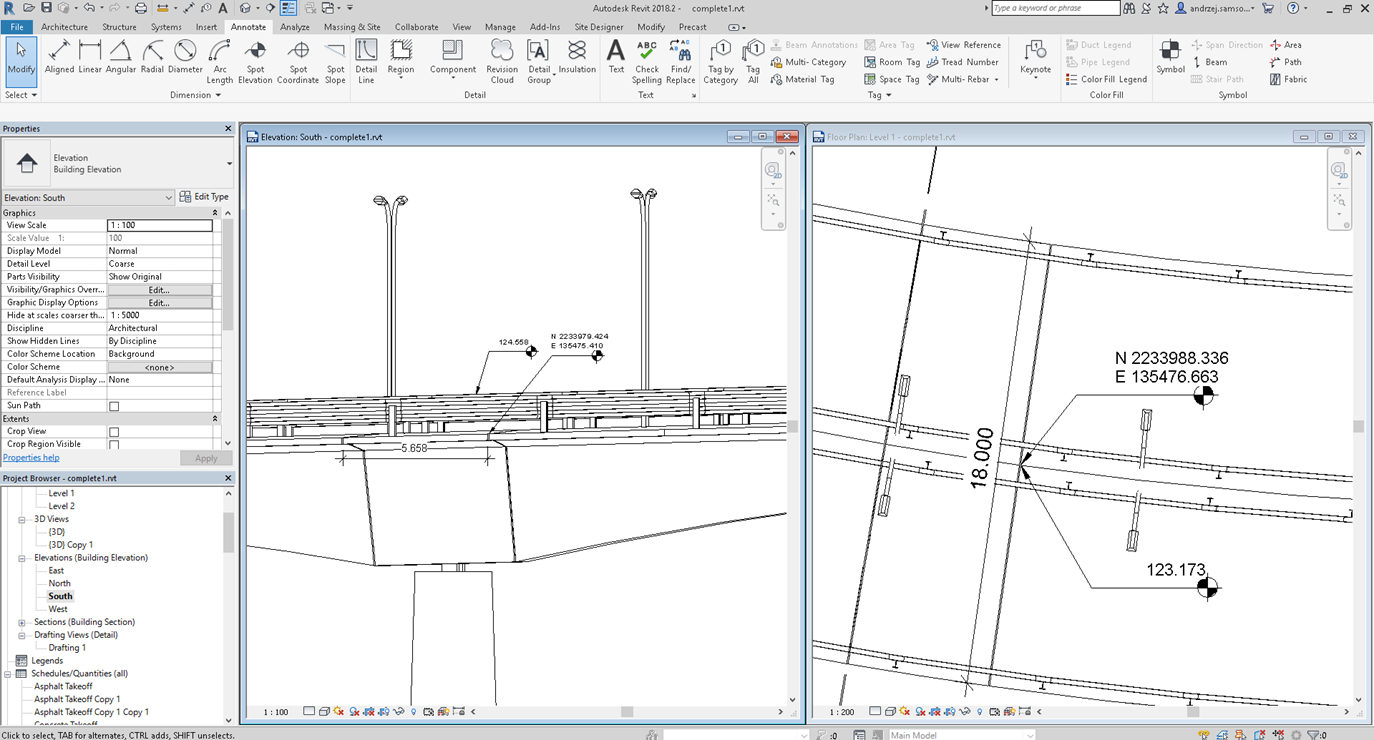Open the Properties help link
The height and width of the screenshot is (740, 1374).
(32, 457)
